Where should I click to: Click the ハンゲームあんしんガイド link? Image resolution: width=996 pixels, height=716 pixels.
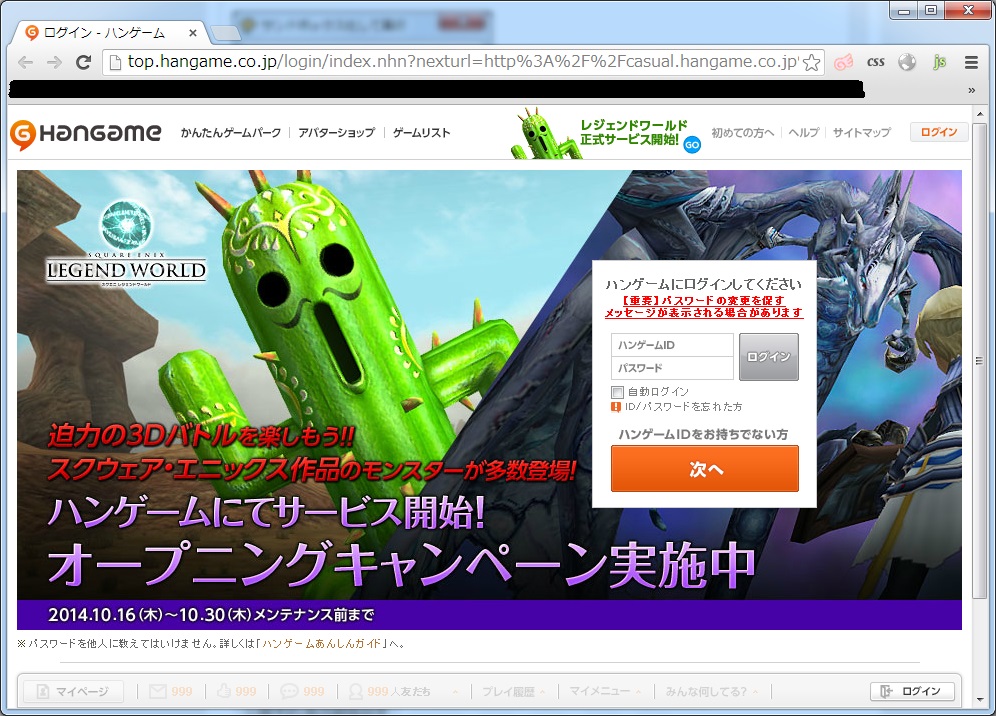point(321,644)
